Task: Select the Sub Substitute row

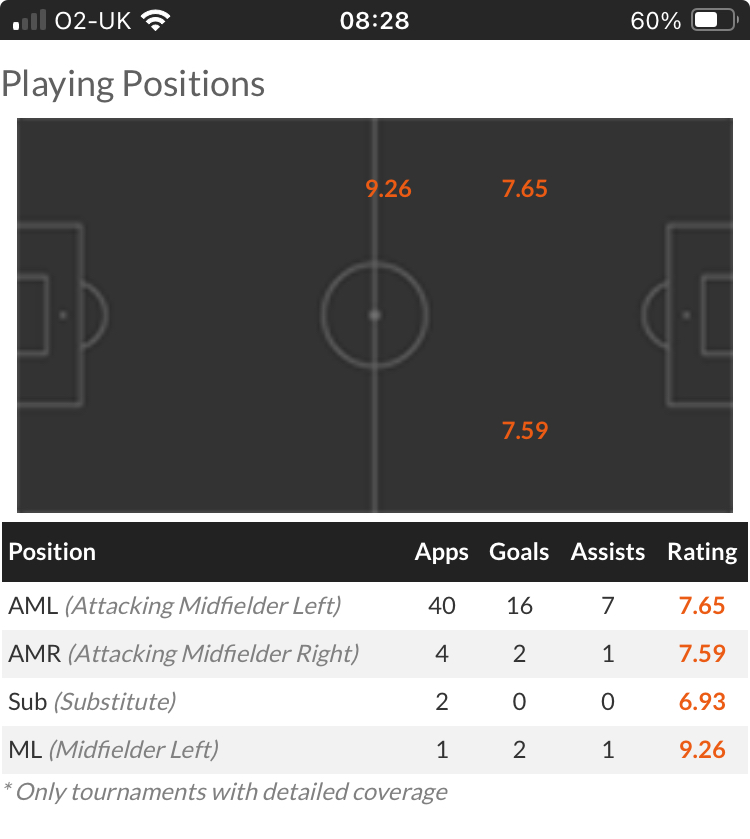Action: pos(375,701)
